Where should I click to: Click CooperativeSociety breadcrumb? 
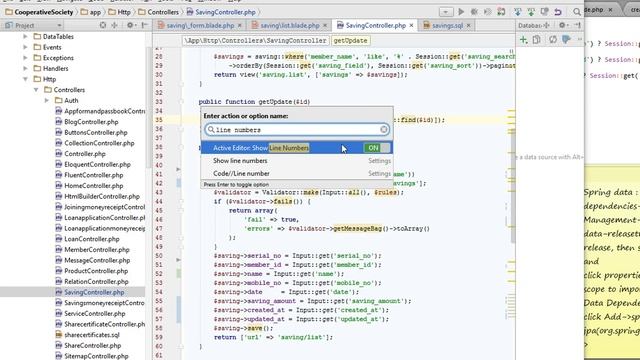39,12
